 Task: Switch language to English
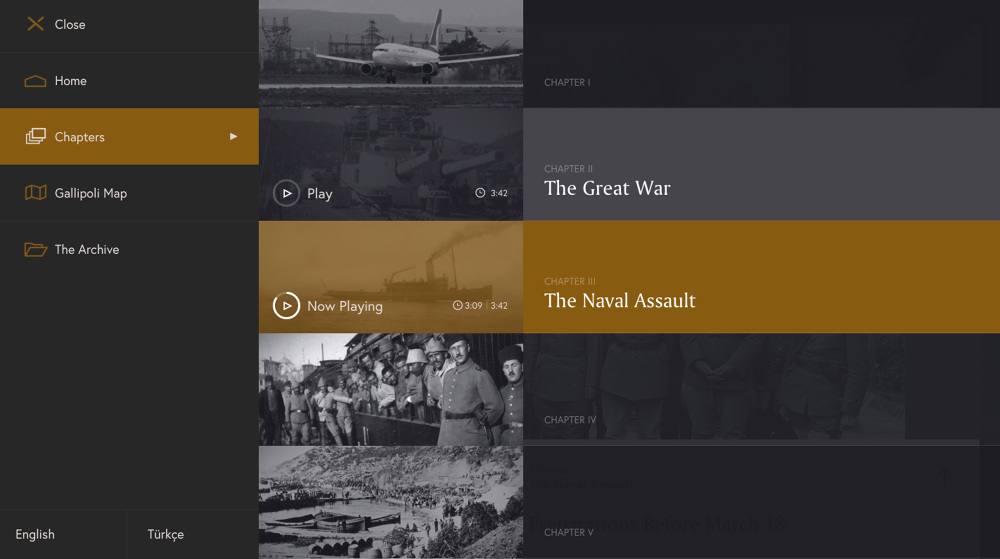tap(35, 535)
